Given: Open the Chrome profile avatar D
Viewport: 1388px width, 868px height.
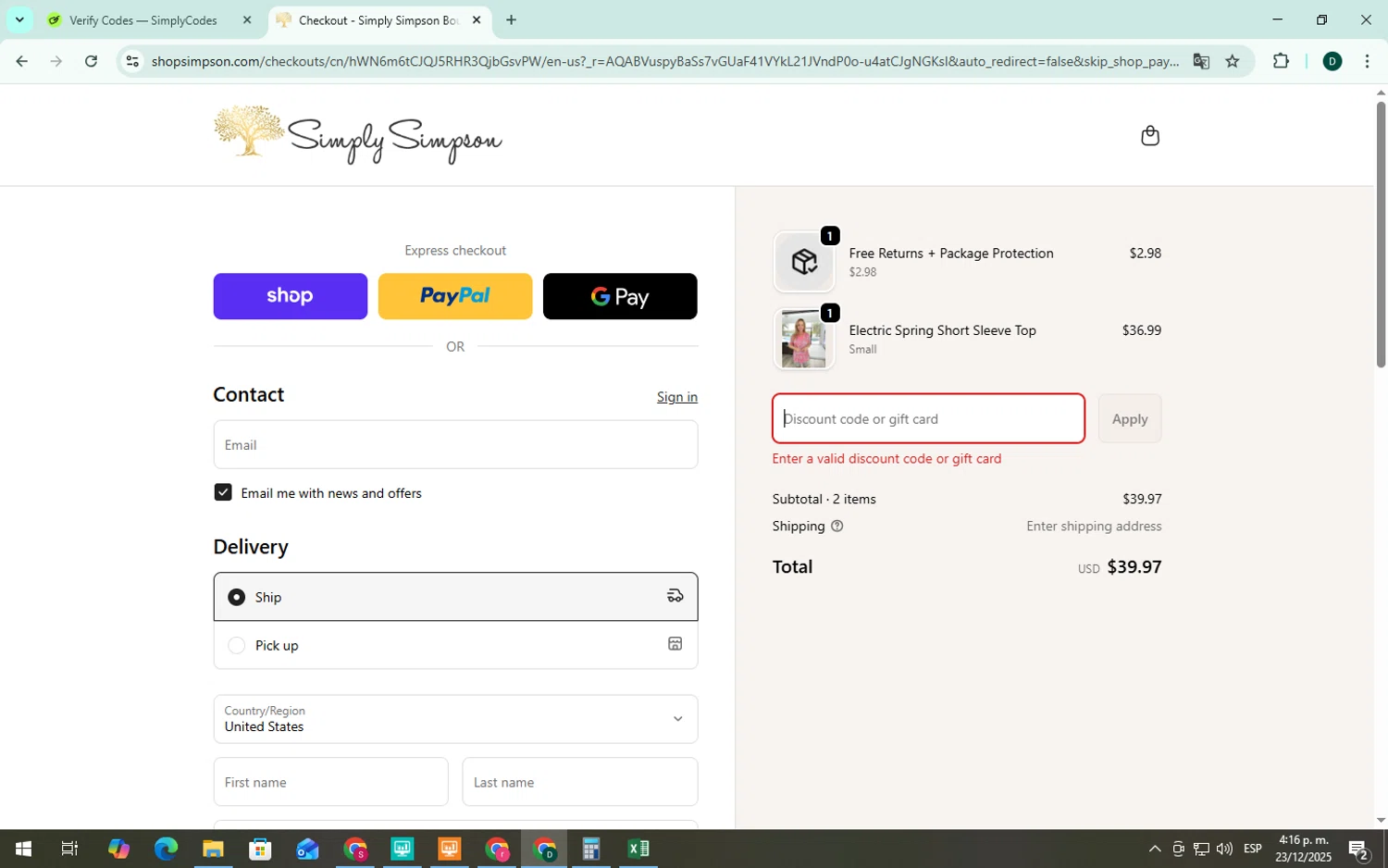Looking at the screenshot, I should pyautogui.click(x=1332, y=61).
